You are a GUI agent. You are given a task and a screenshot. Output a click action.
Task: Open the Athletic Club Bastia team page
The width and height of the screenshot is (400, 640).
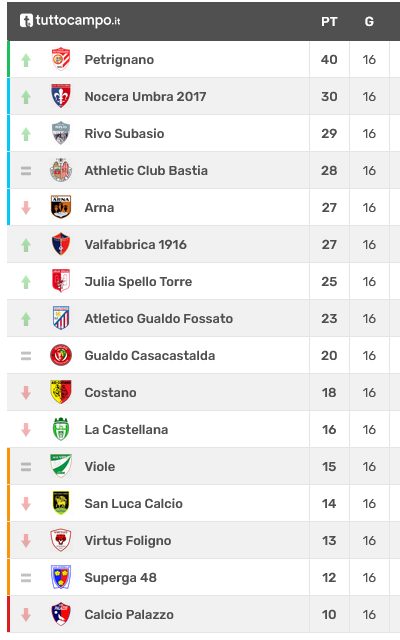point(146,170)
